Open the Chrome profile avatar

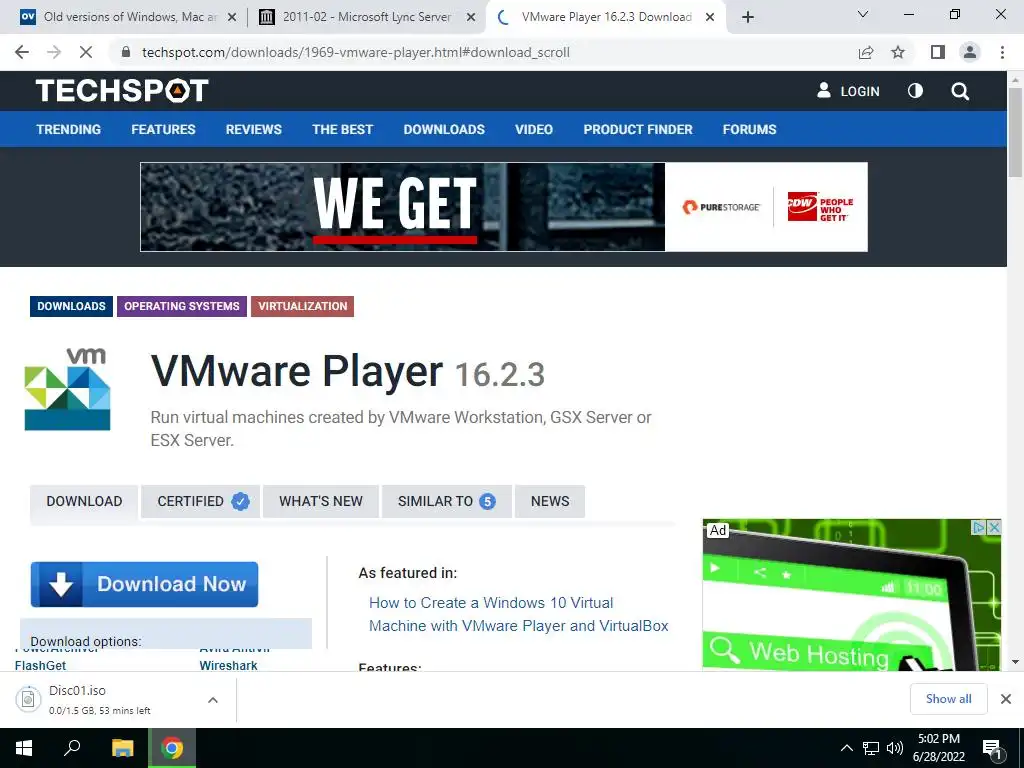coord(970,52)
